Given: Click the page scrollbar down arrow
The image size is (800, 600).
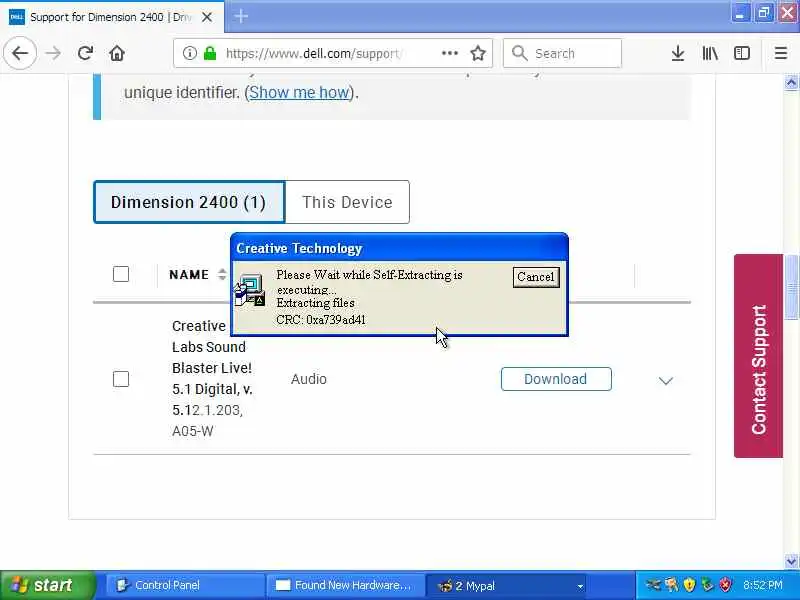Looking at the screenshot, I should pyautogui.click(x=791, y=561).
